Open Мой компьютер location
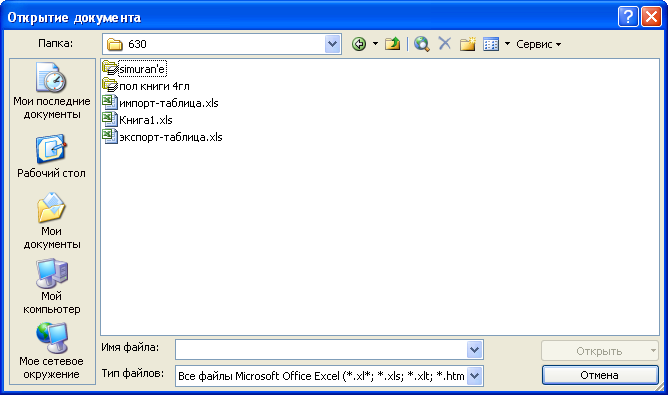This screenshot has width=668, height=395. pos(52,286)
